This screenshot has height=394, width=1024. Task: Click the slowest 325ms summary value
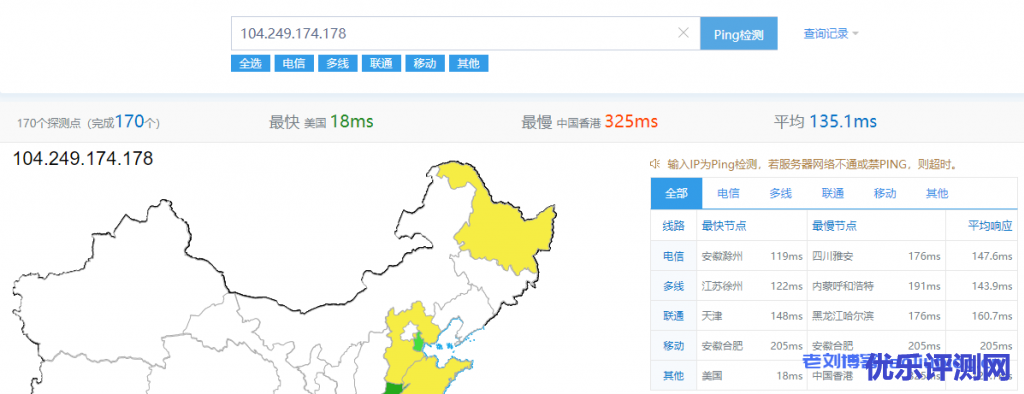click(x=631, y=122)
